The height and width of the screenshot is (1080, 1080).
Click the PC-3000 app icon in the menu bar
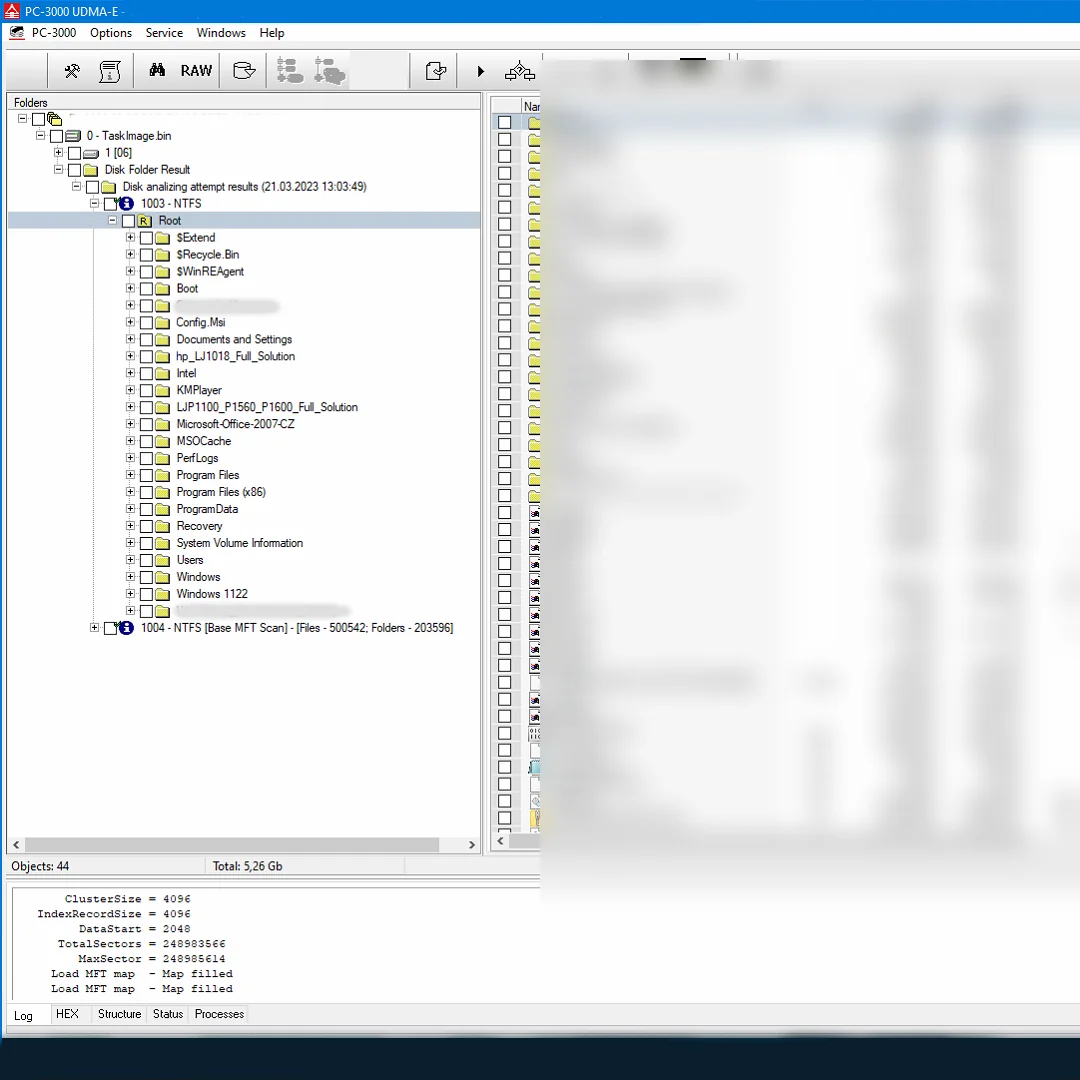[17, 32]
